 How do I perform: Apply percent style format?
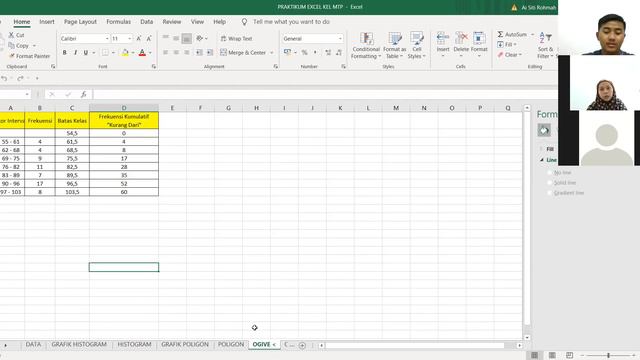(x=304, y=53)
